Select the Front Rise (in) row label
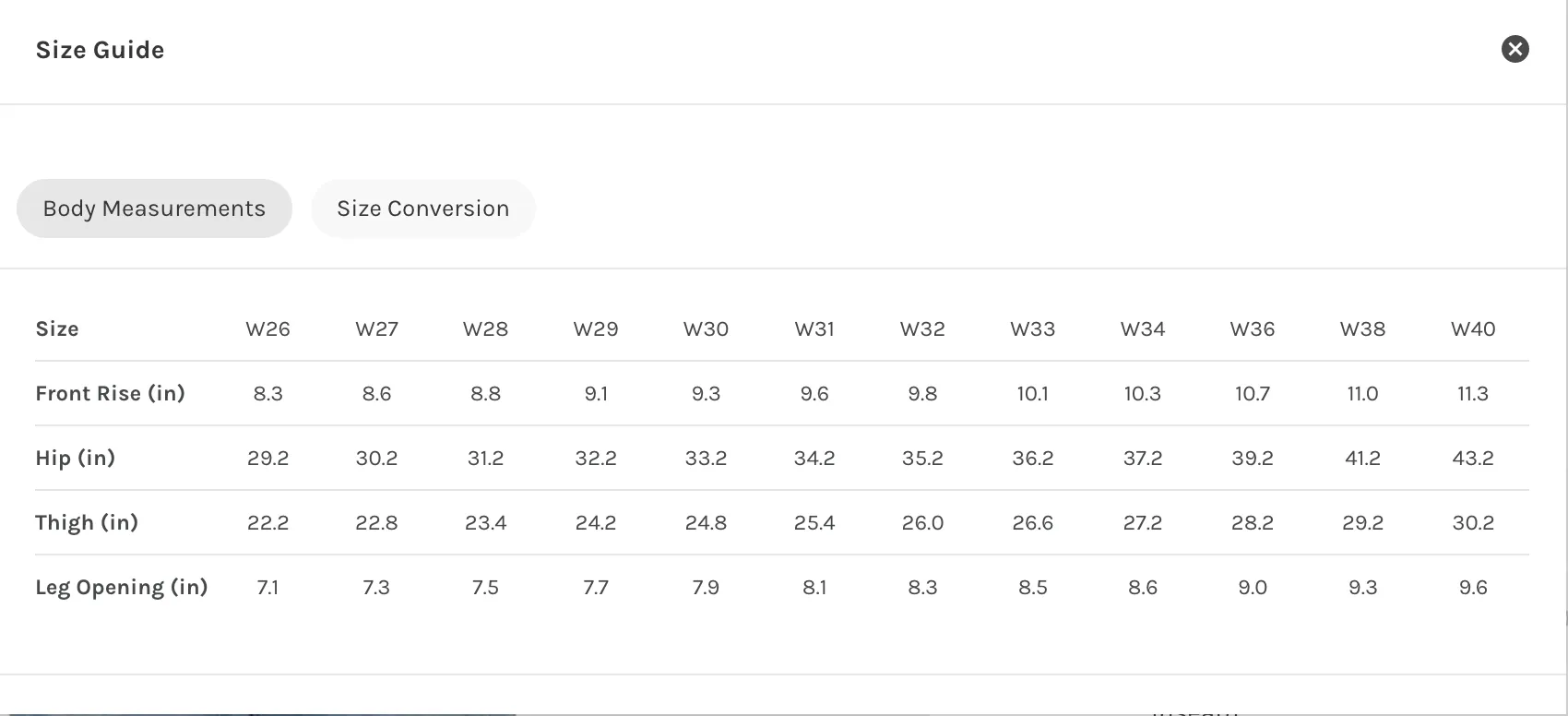 click(x=111, y=394)
